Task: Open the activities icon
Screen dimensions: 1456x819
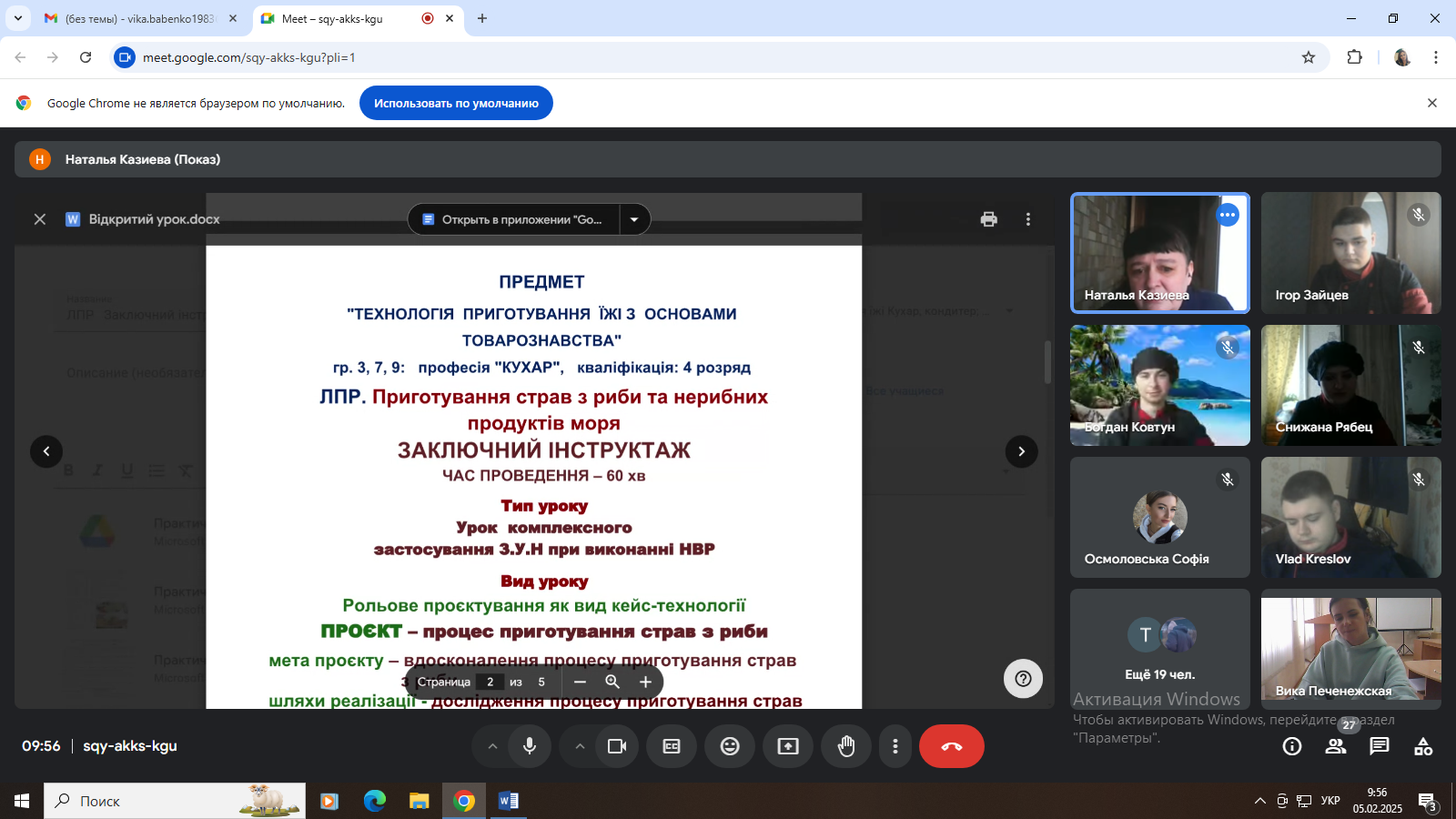Action: pos(1423,746)
